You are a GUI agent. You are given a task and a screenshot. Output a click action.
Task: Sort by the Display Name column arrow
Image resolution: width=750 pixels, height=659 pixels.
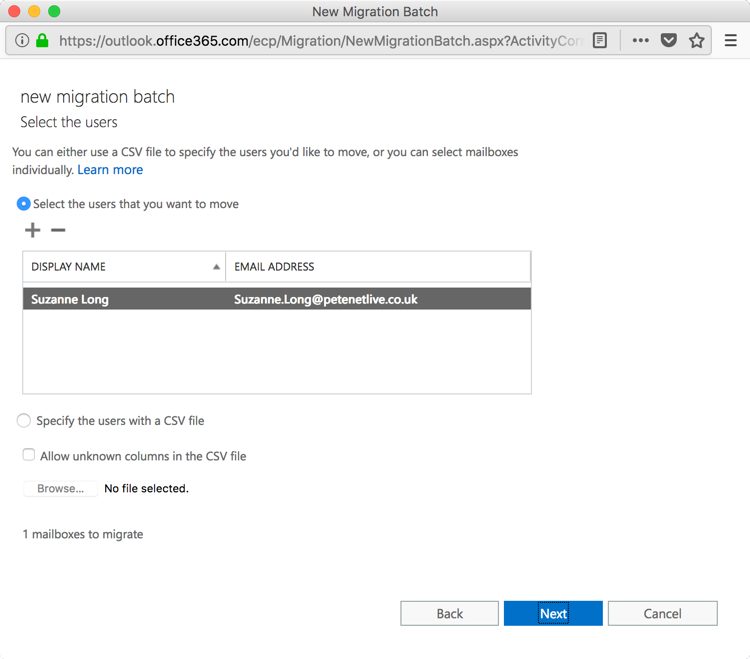[216, 267]
